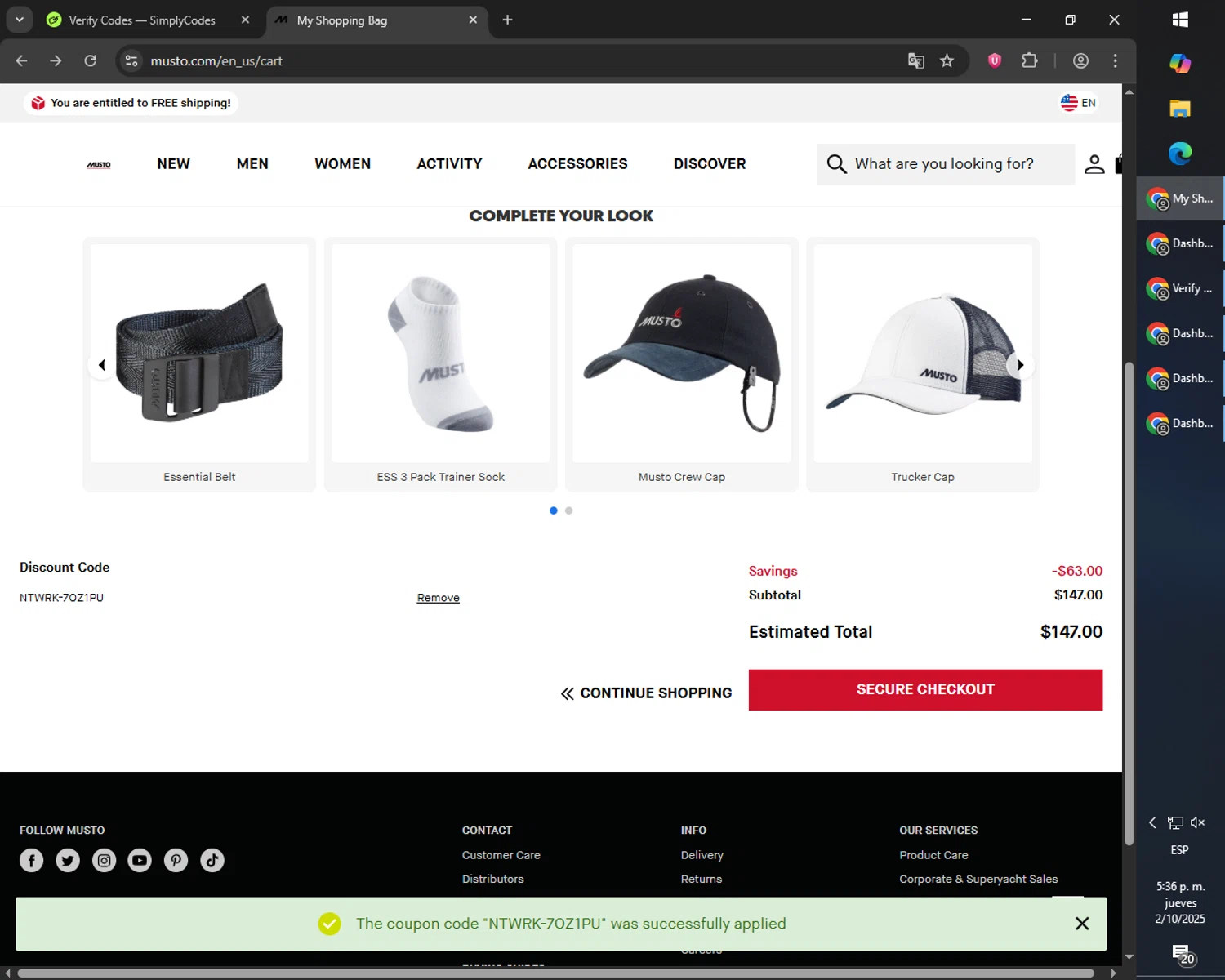Click SECURE CHECKOUT button
1225x980 pixels.
coord(925,690)
